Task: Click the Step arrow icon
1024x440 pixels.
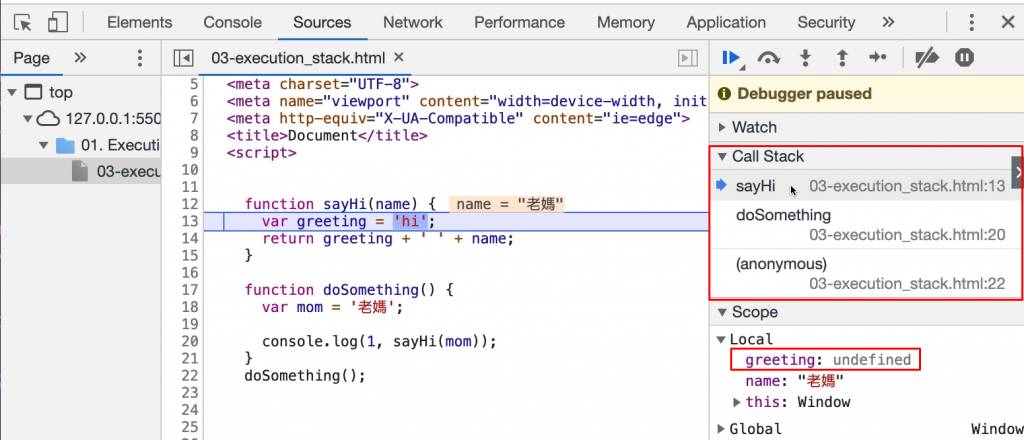Action: 878,58
